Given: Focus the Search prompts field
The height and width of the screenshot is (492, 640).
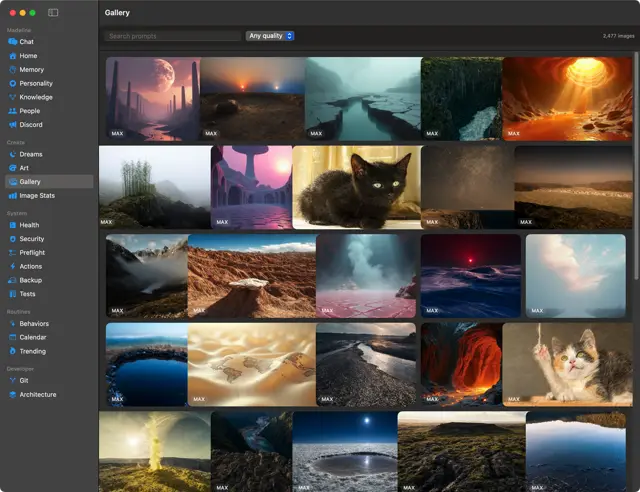Looking at the screenshot, I should pyautogui.click(x=172, y=36).
